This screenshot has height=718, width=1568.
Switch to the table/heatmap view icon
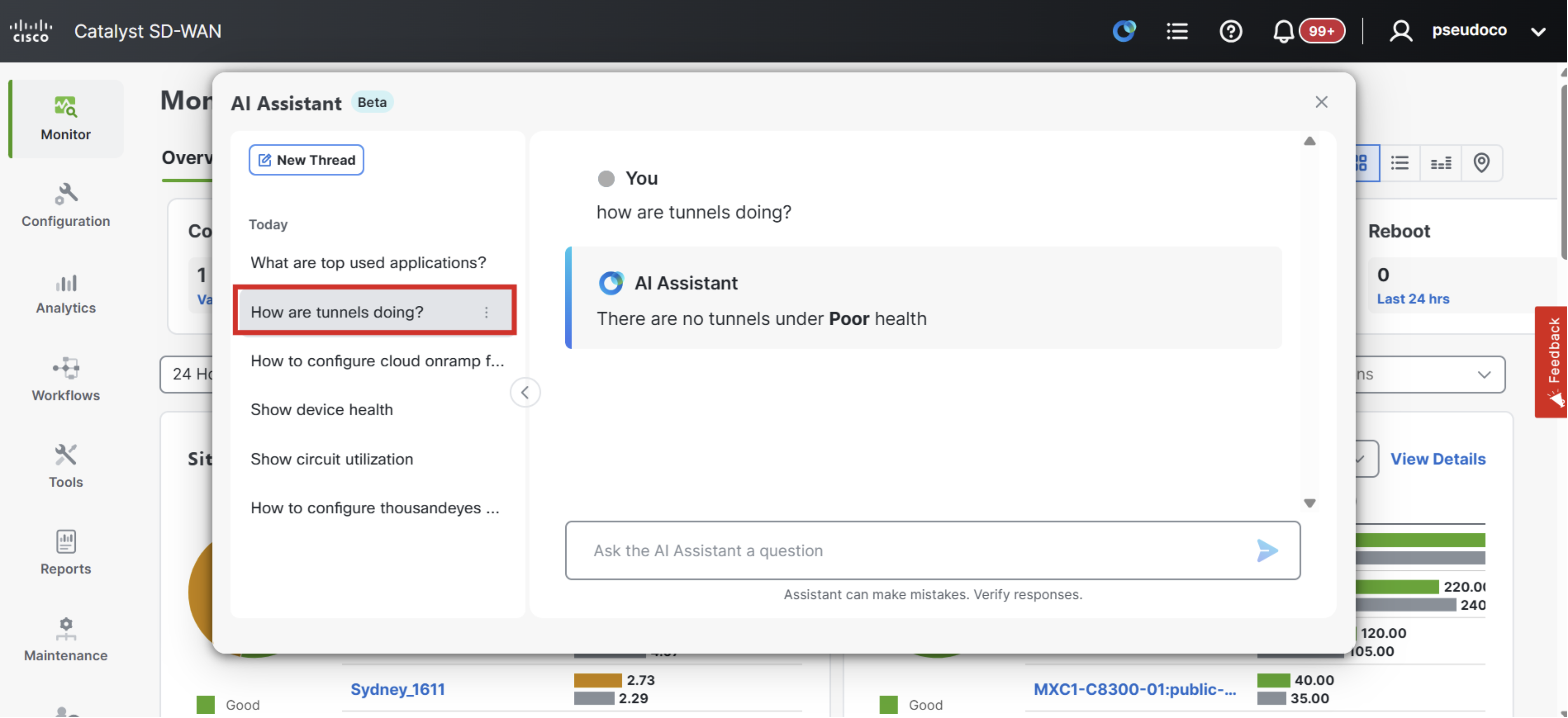click(x=1440, y=163)
